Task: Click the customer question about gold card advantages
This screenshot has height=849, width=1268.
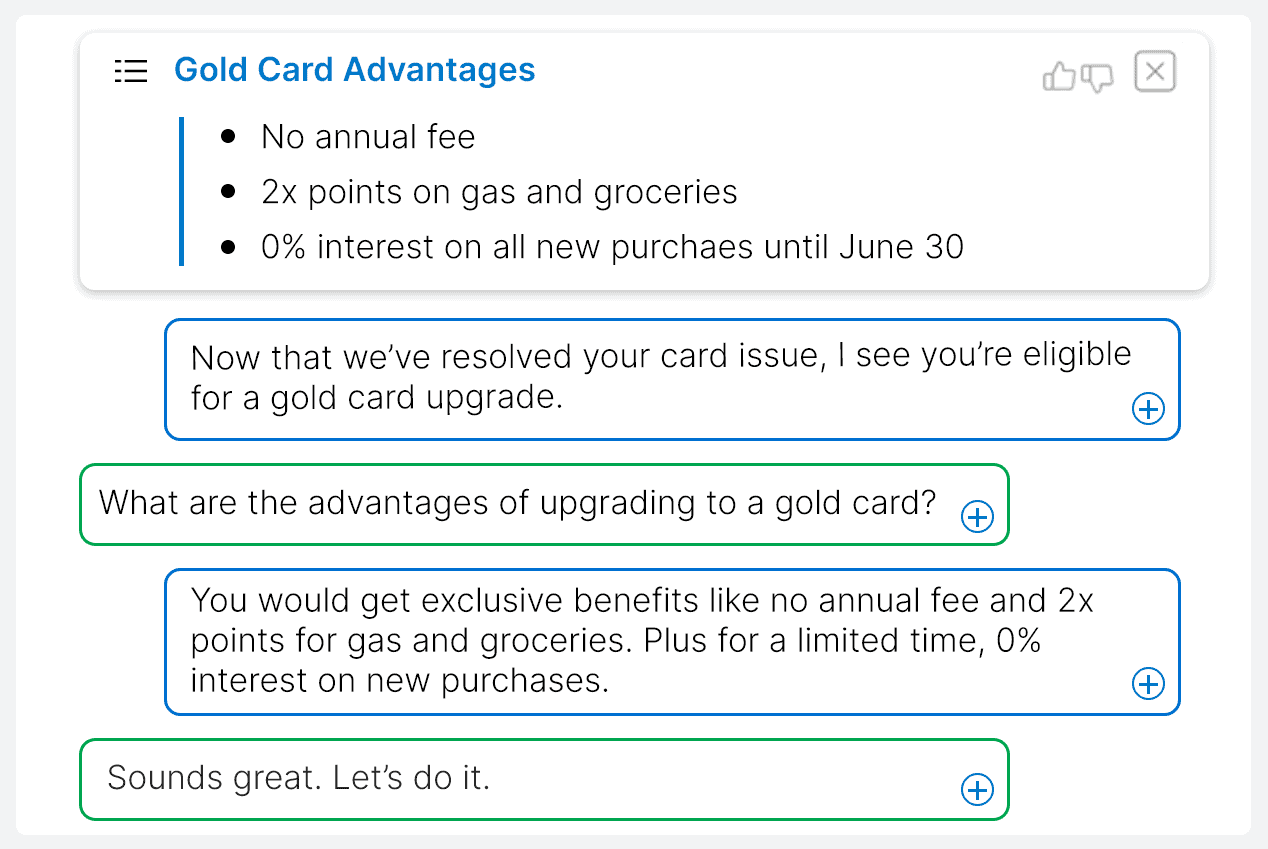Action: click(x=544, y=504)
